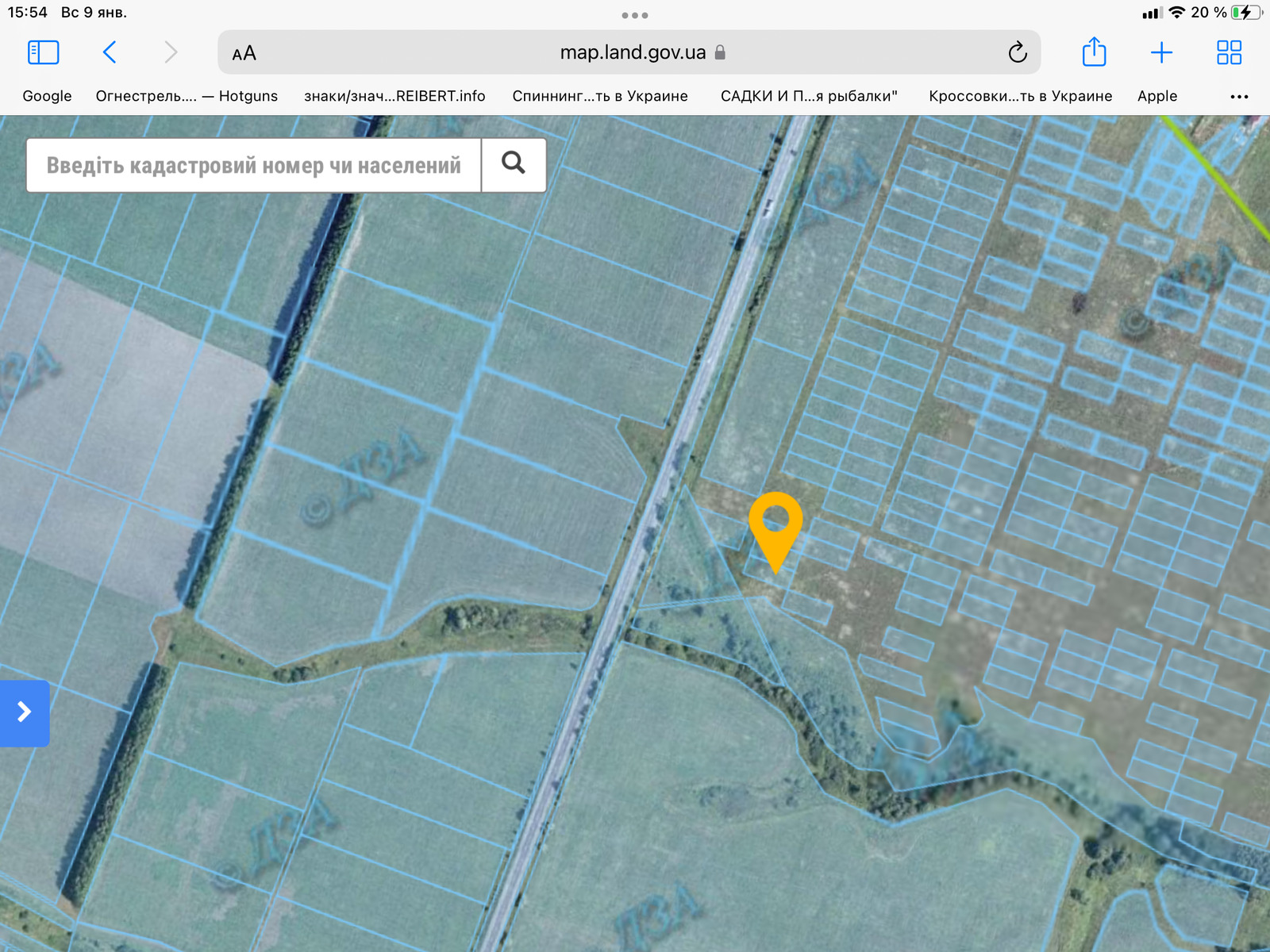Expand the blue side panel arrow
1270x952 pixels.
pyautogui.click(x=25, y=712)
